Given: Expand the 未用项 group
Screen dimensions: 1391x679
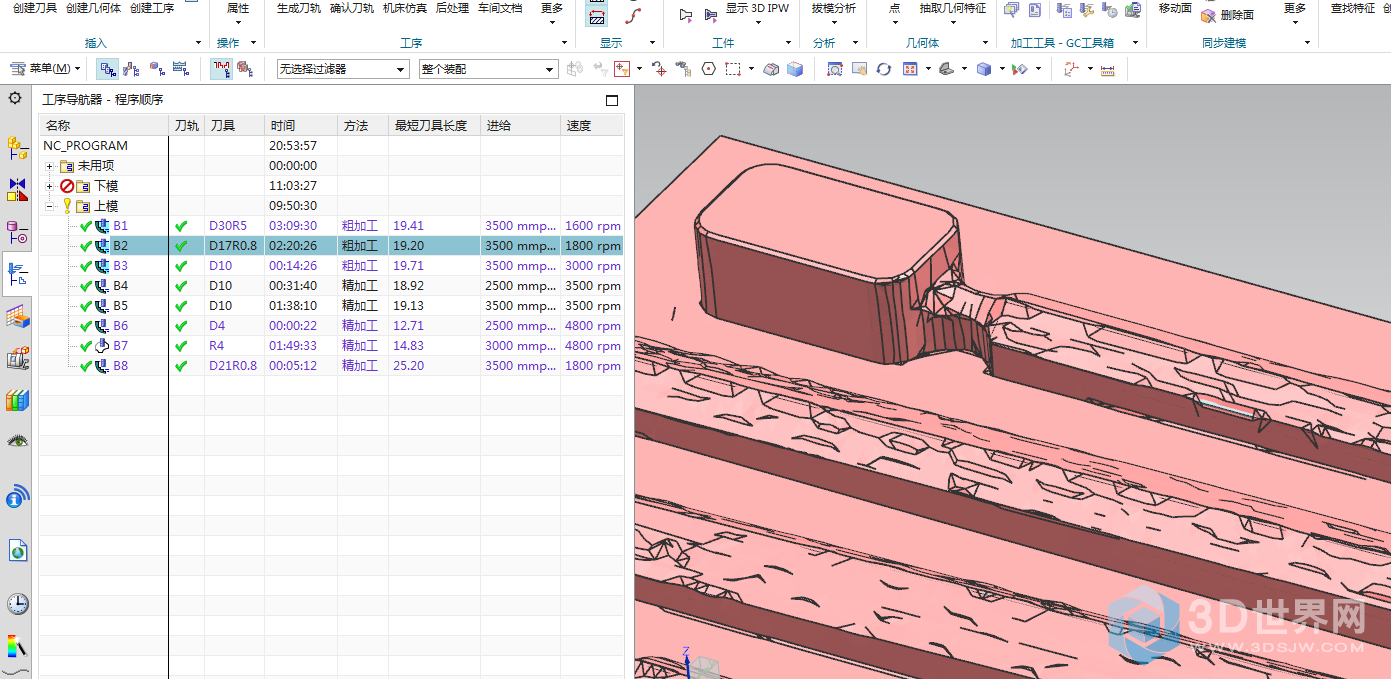Looking at the screenshot, I should (x=50, y=166).
